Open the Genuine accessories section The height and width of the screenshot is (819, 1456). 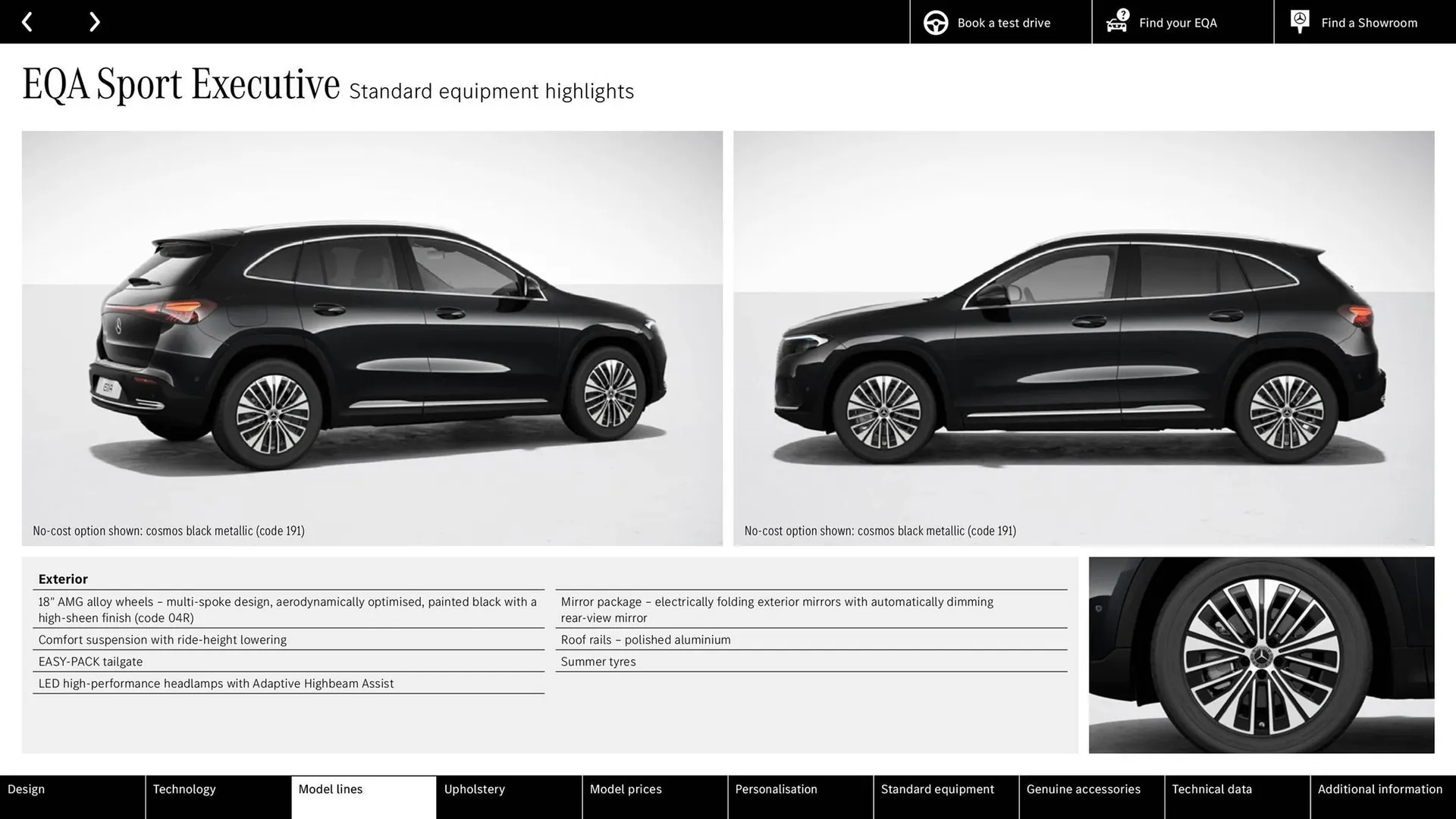pyautogui.click(x=1084, y=789)
